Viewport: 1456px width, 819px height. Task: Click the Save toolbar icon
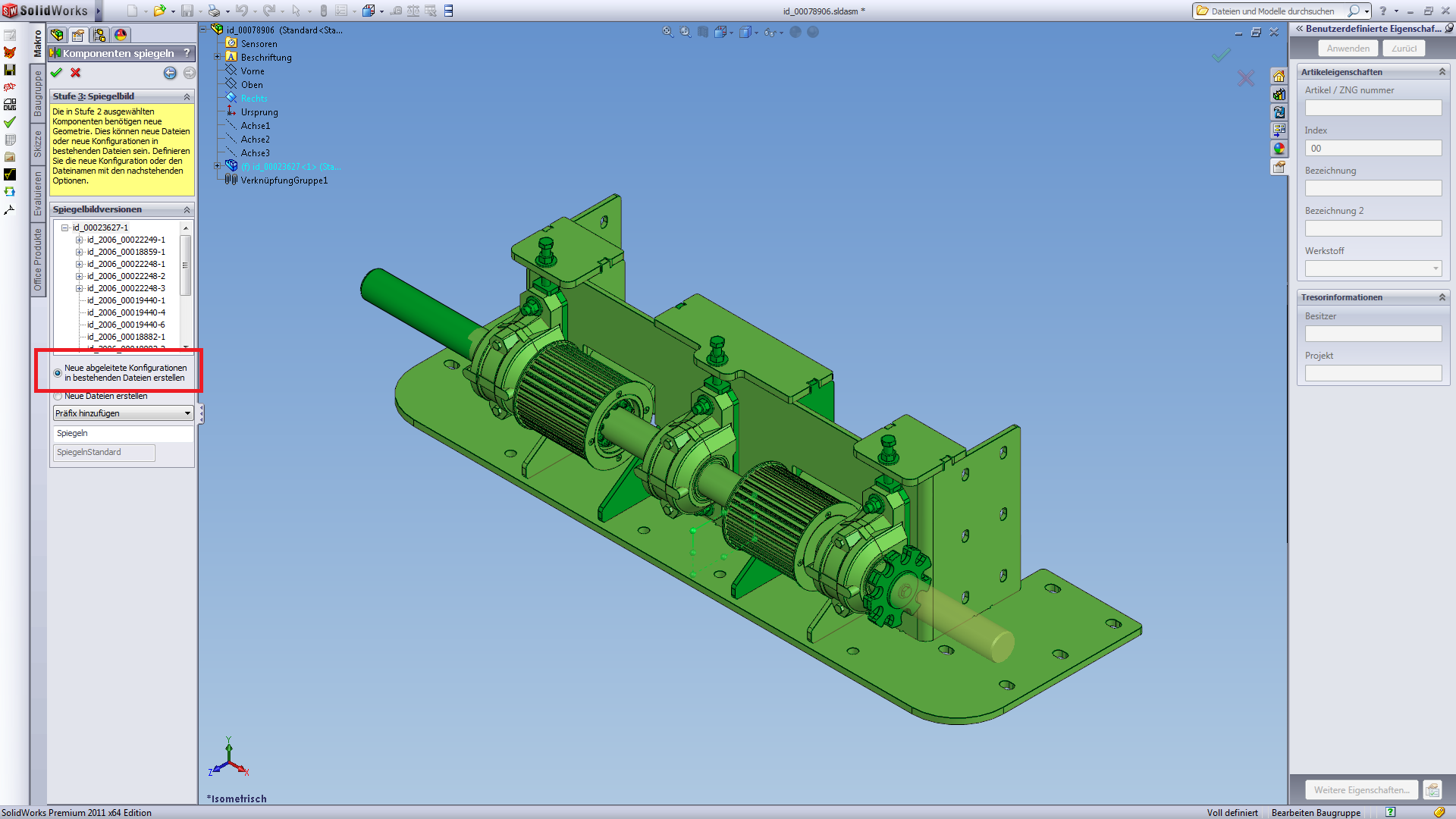click(x=187, y=11)
